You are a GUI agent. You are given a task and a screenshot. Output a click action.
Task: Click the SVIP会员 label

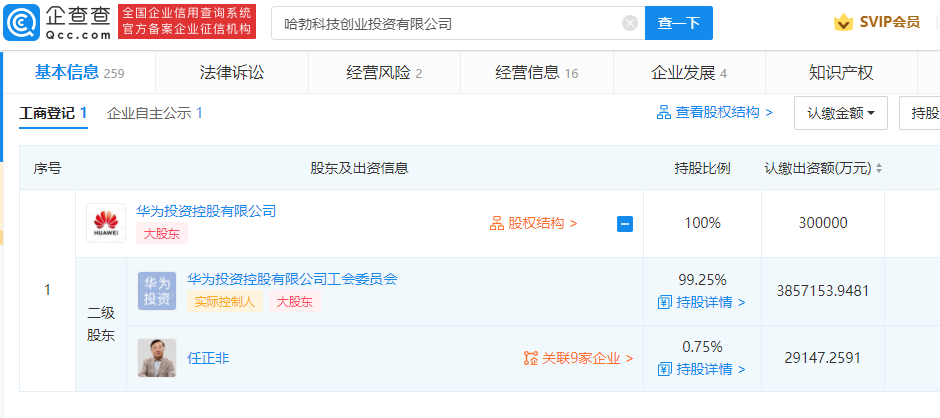[890, 23]
